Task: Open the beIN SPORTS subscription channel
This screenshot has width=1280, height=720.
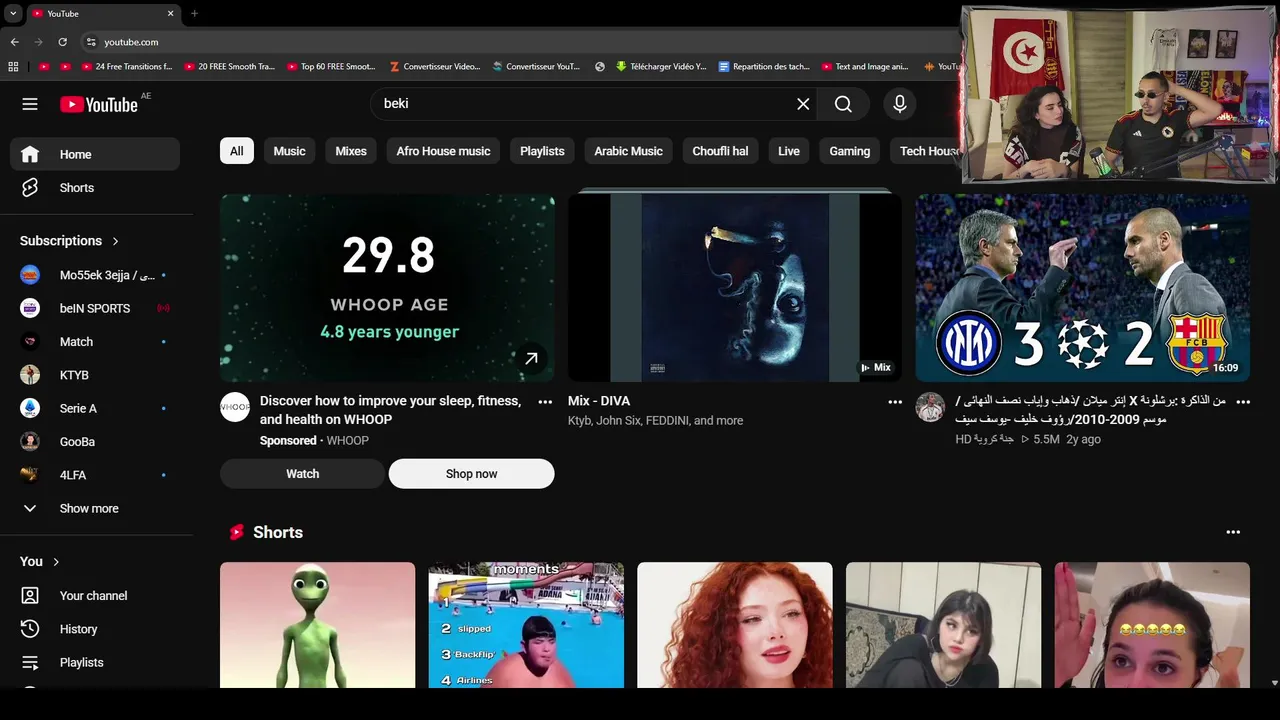Action: click(x=95, y=308)
